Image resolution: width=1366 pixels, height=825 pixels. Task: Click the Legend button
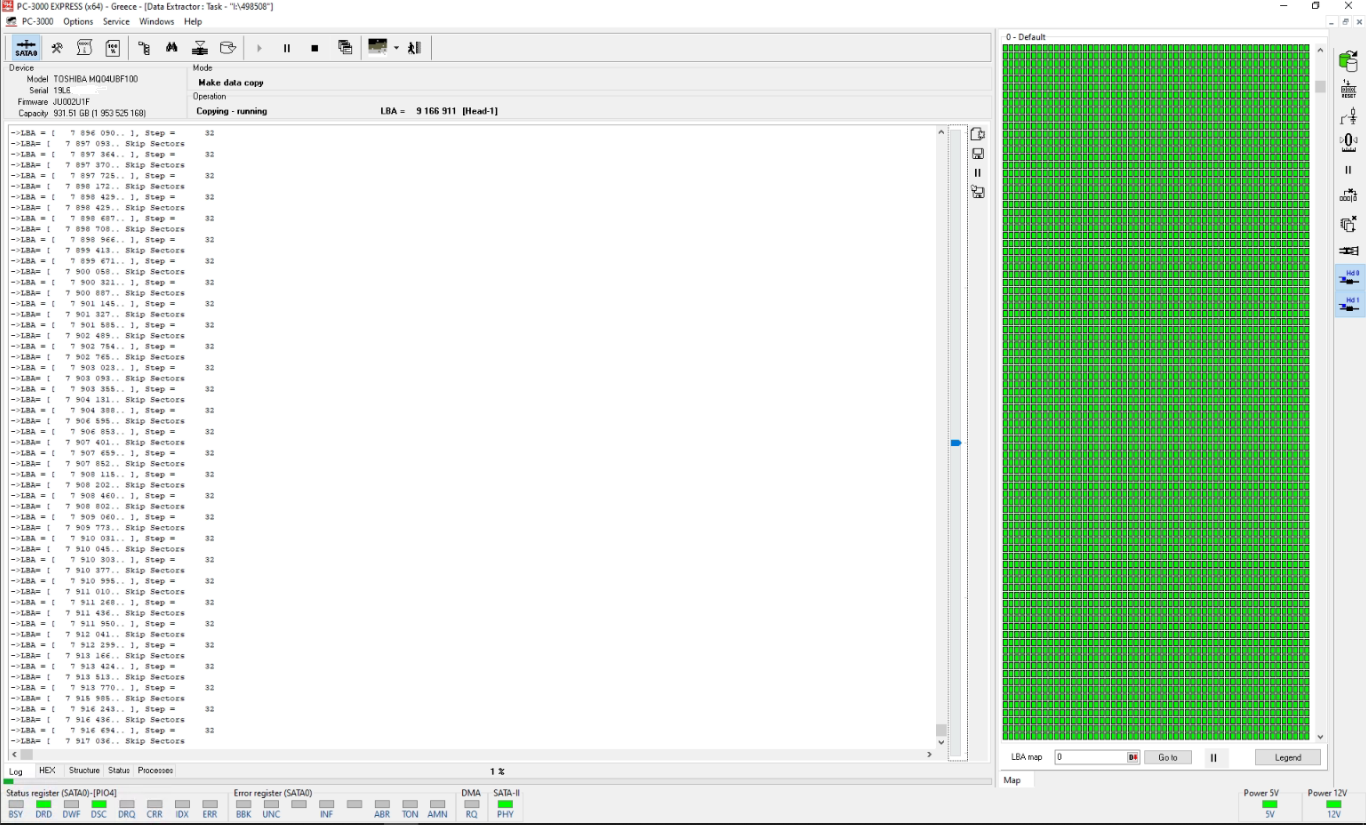point(1288,758)
